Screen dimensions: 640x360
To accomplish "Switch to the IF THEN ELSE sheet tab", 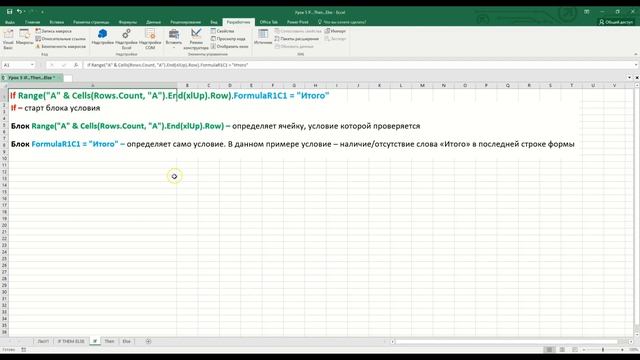I will (x=71, y=341).
